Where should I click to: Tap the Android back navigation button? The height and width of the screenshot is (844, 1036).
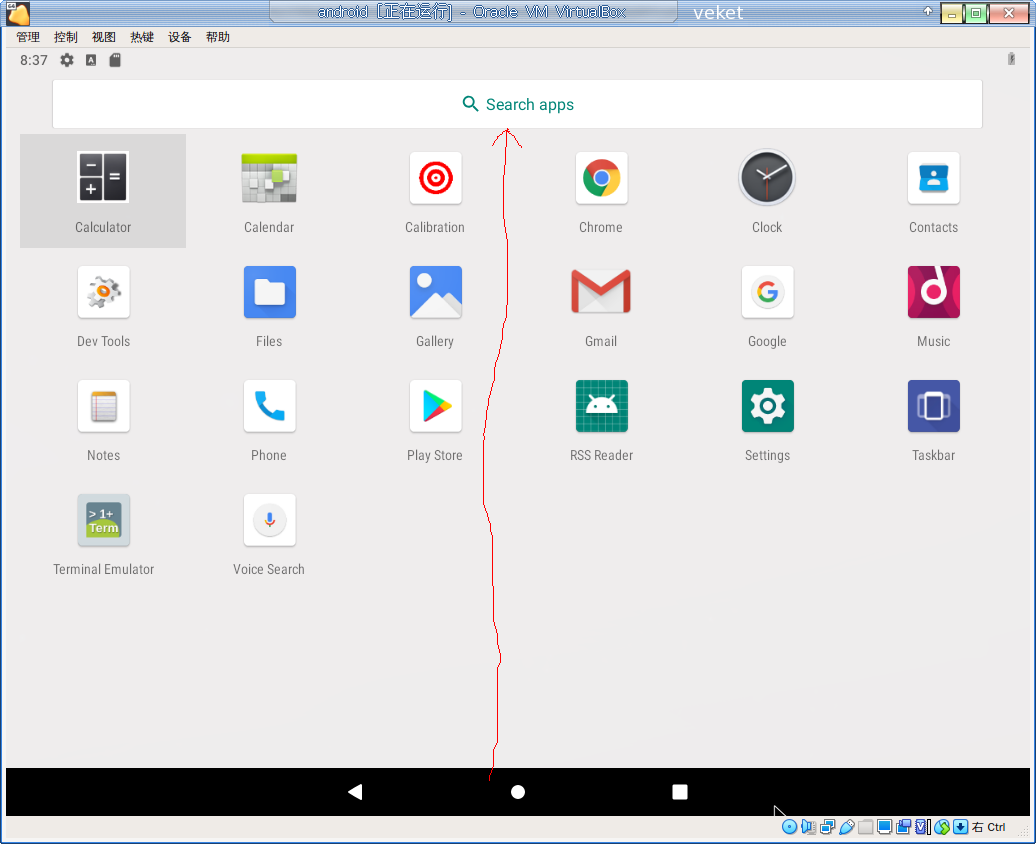[x=355, y=792]
